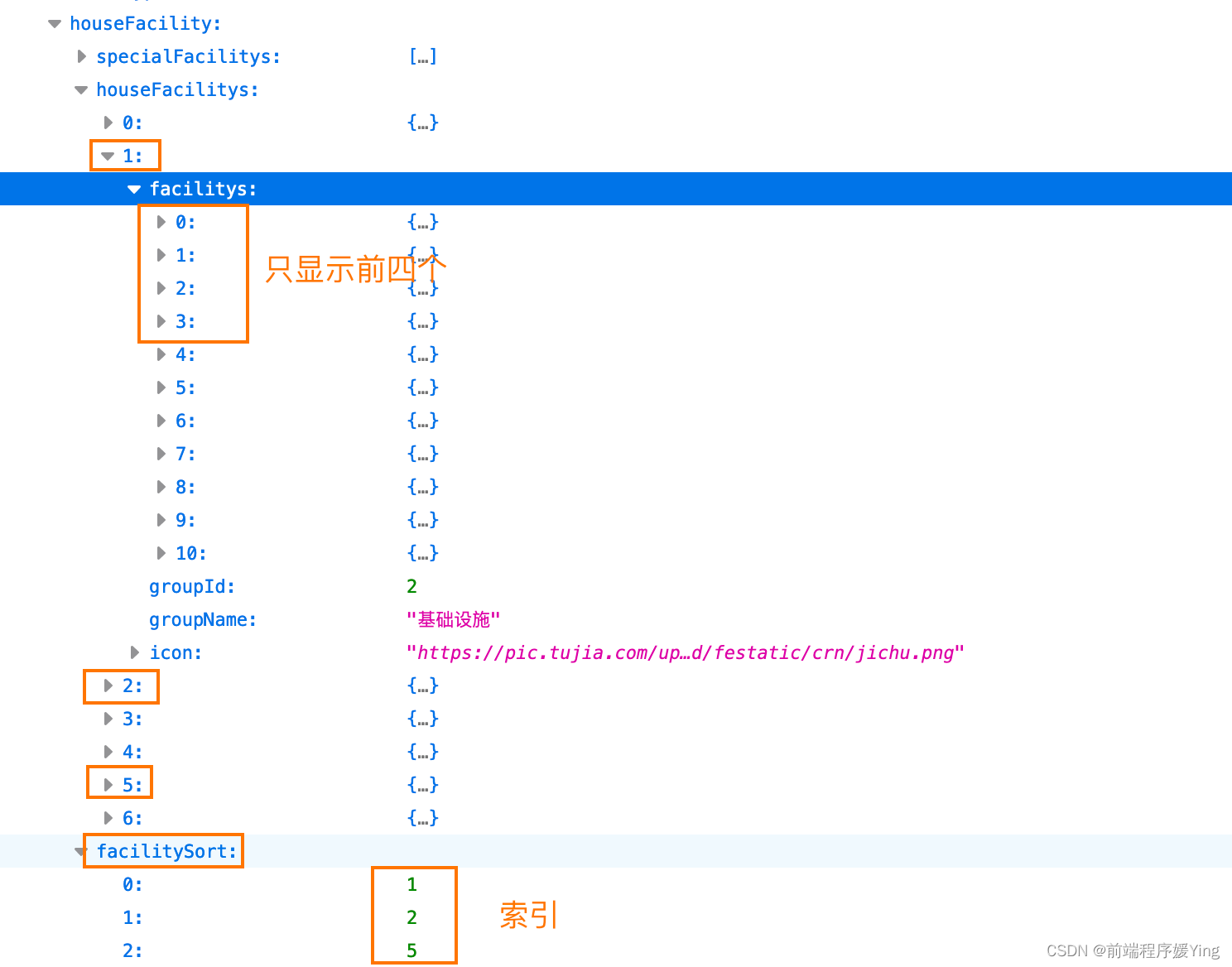Expand array item 6 under houseFacilitys
Screen dimensions: 1232x967
tap(108, 817)
